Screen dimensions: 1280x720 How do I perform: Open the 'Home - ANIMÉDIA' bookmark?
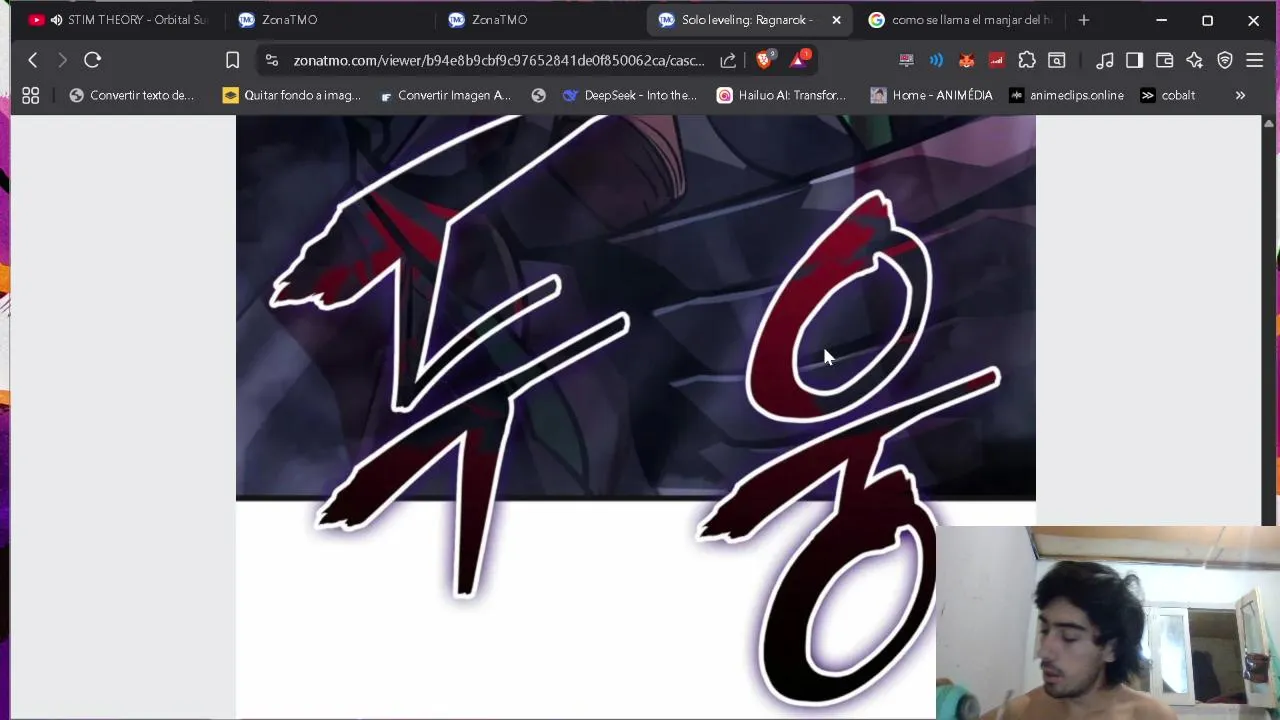[x=931, y=95]
